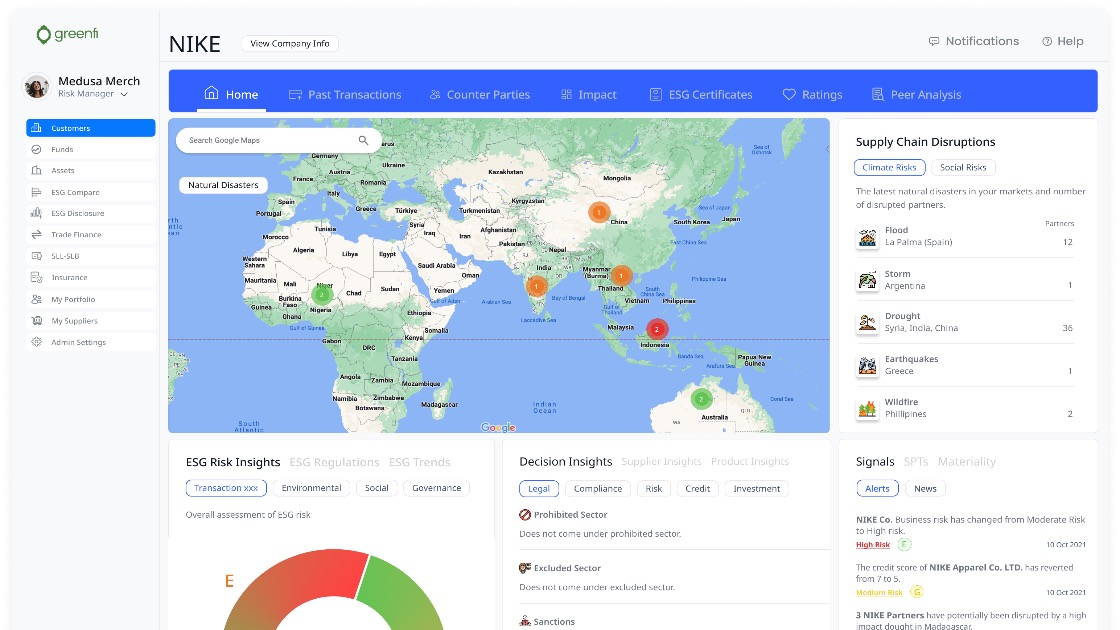The height and width of the screenshot is (630, 1120).
Task: Click the High Risk link
Action: [x=873, y=544]
